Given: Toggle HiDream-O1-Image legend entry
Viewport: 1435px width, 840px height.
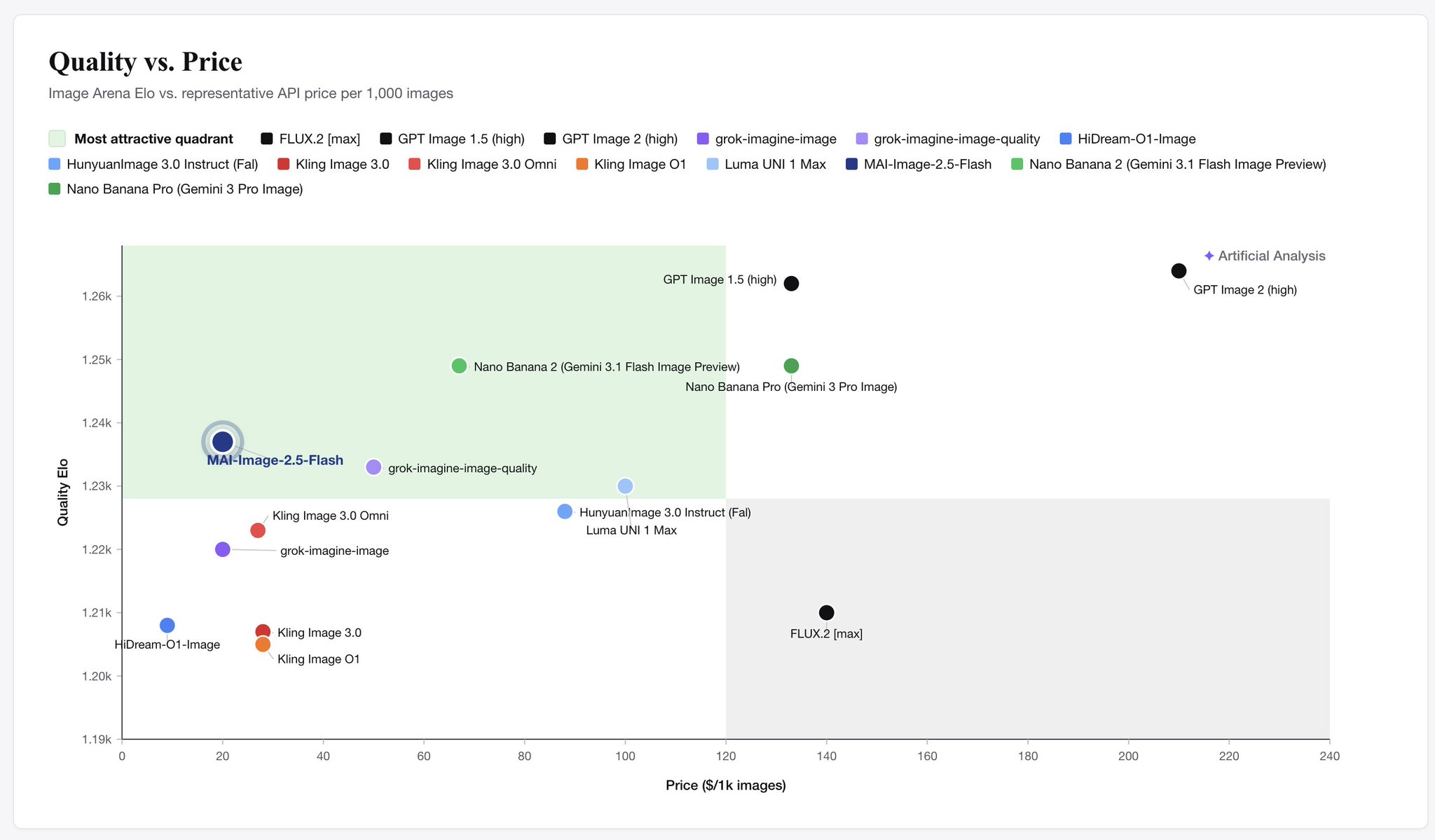Looking at the screenshot, I should (x=1128, y=139).
